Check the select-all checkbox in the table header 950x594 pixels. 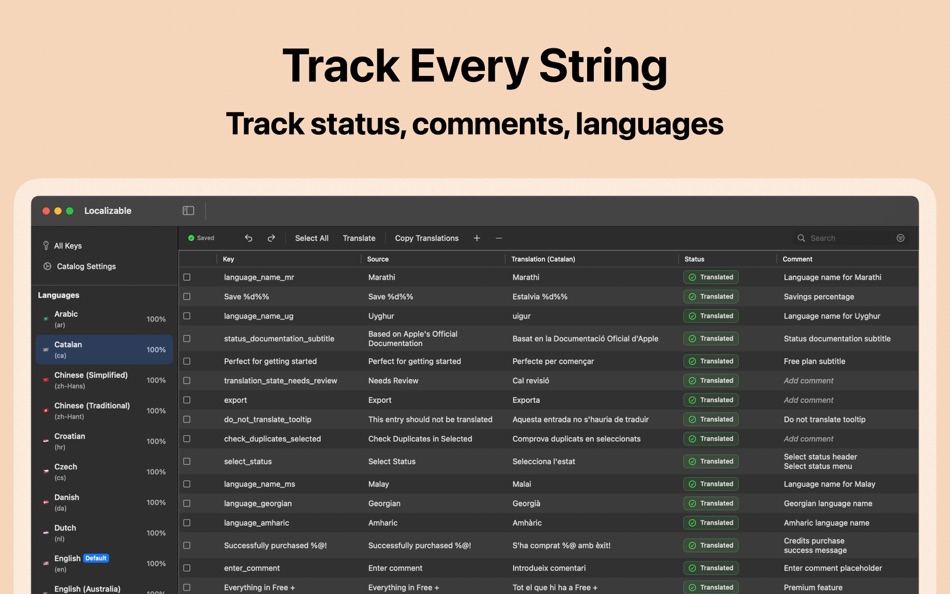coord(185,258)
